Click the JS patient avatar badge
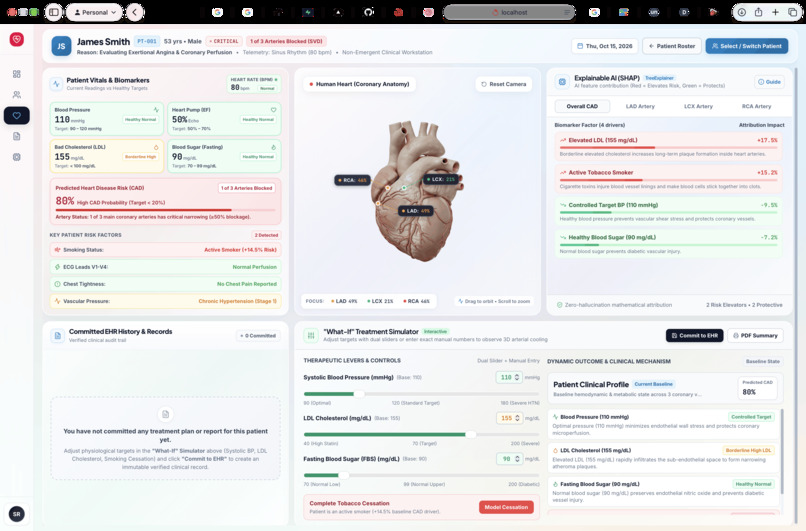 coord(61,46)
